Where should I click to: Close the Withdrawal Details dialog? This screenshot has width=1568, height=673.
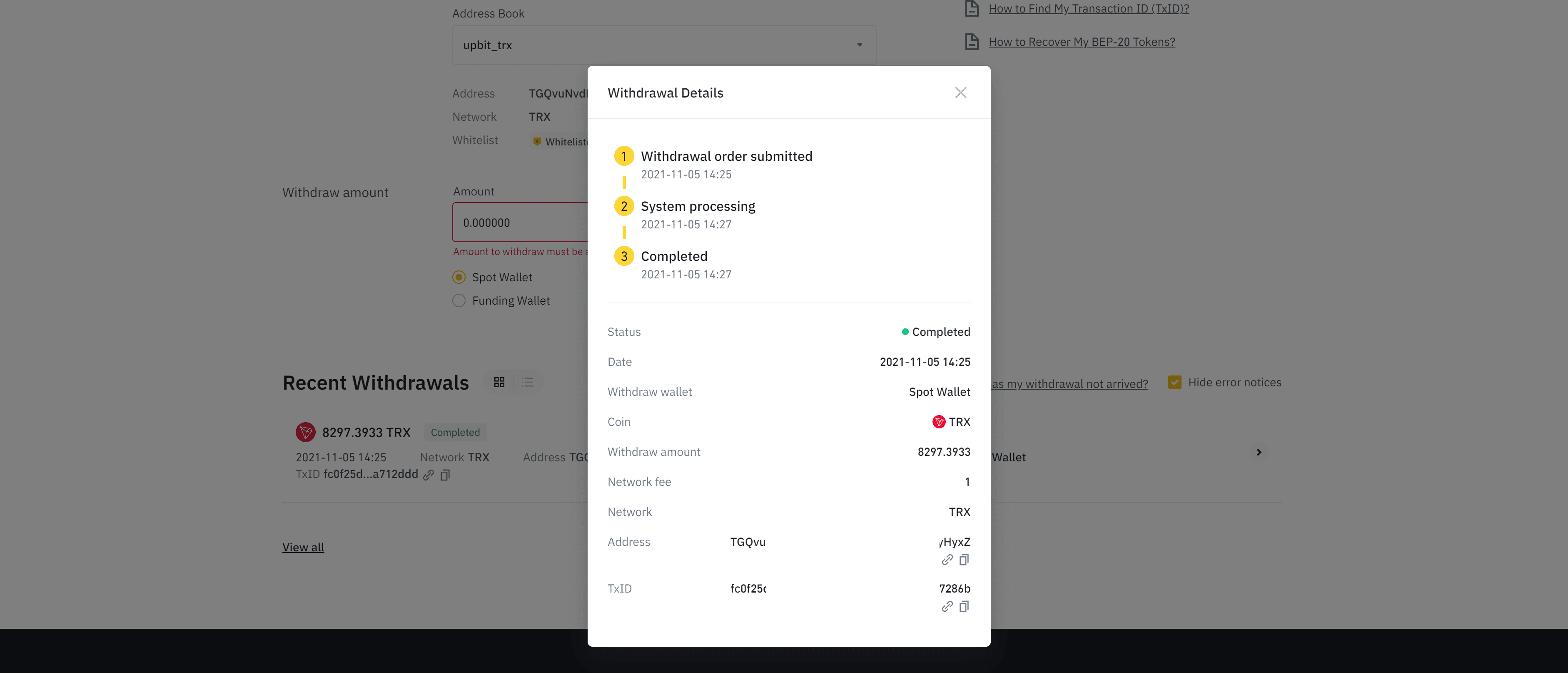(960, 93)
